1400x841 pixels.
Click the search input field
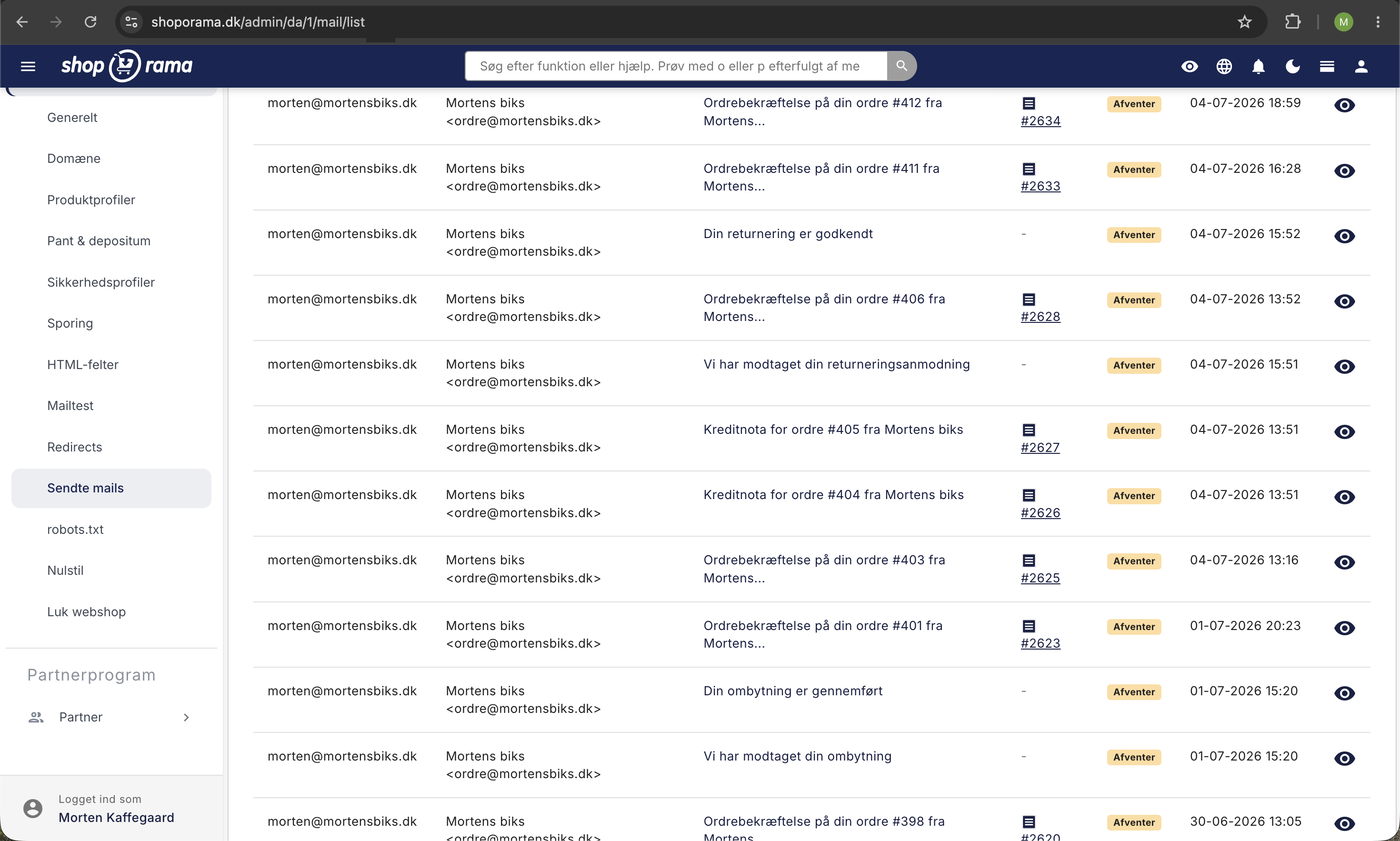[676, 66]
